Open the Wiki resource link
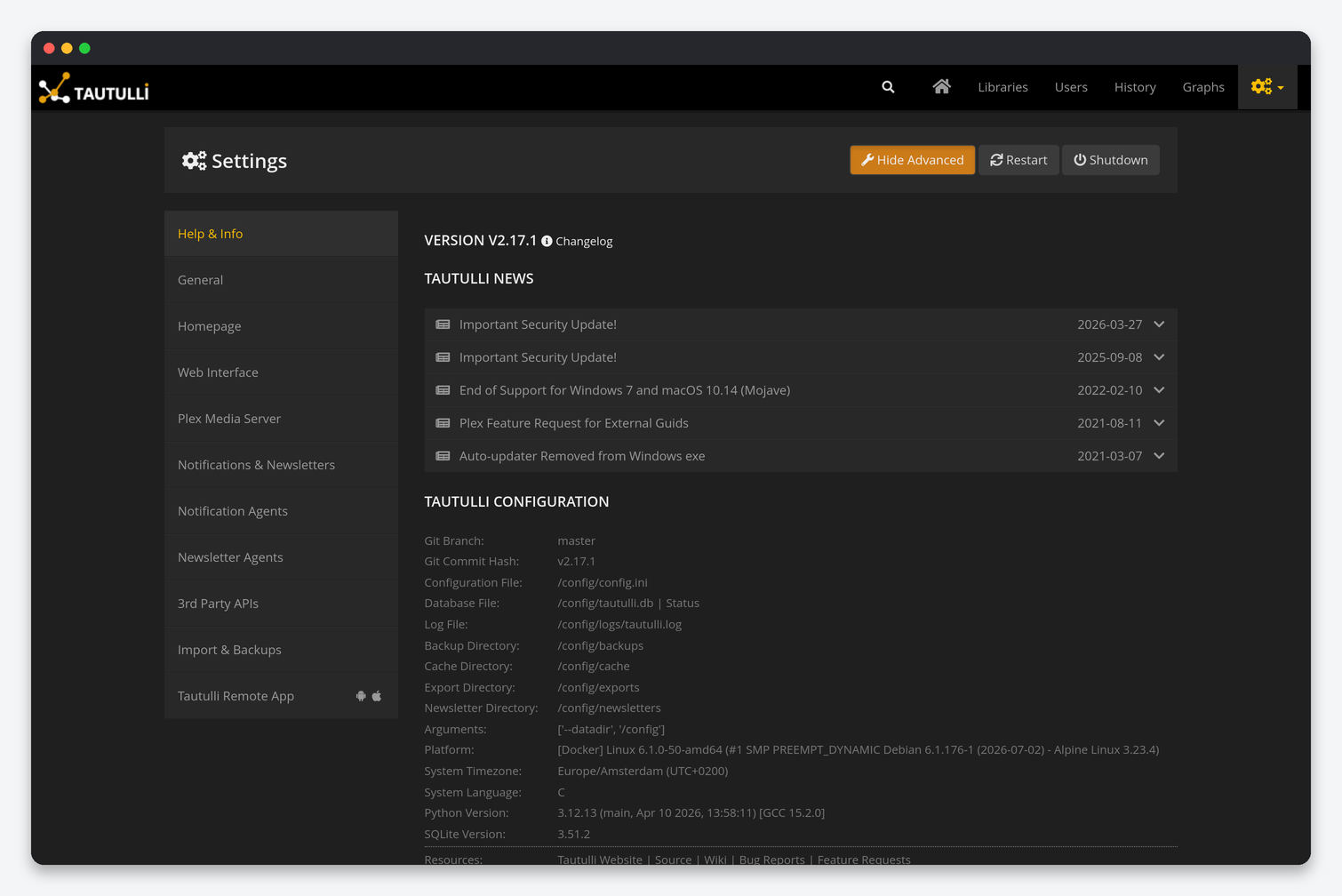 click(x=715, y=860)
